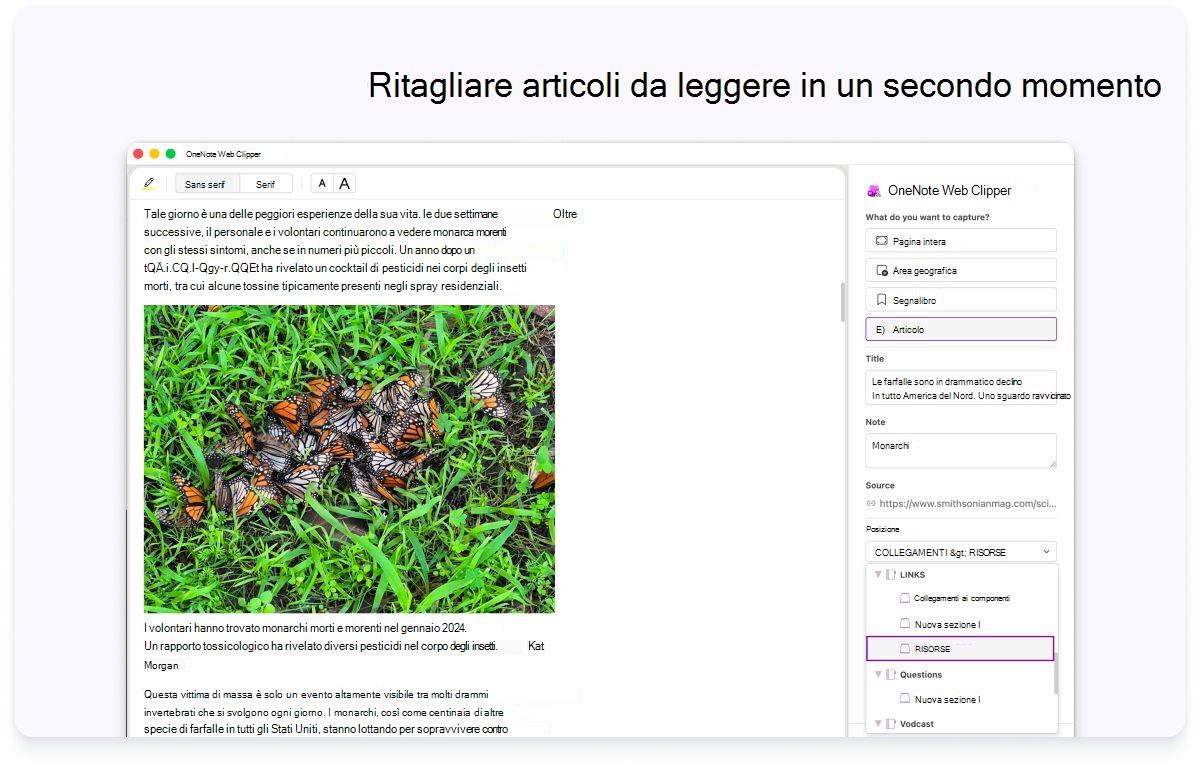Click the Area geografica region icon

(881, 270)
